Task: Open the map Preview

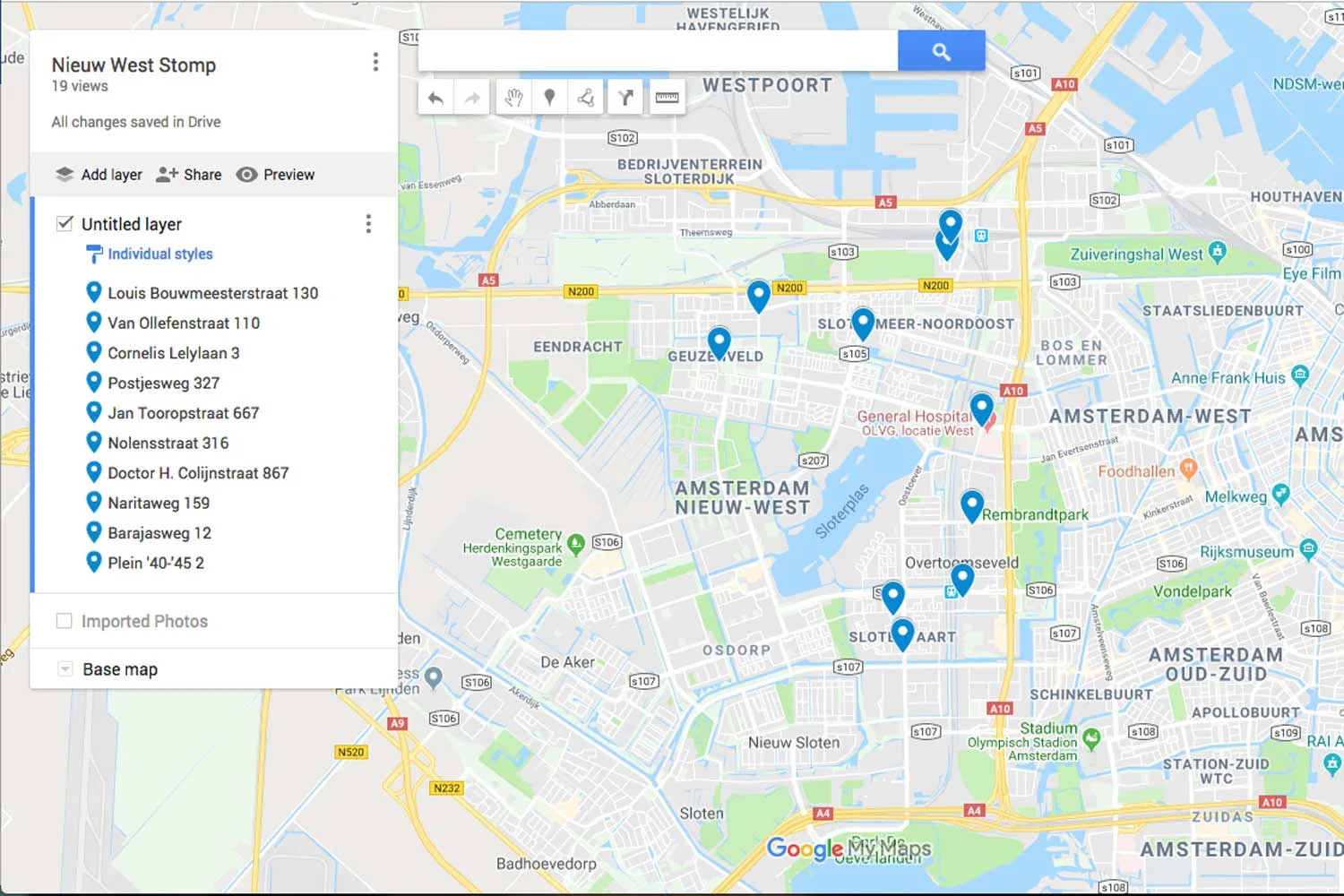Action: pyautogui.click(x=275, y=175)
